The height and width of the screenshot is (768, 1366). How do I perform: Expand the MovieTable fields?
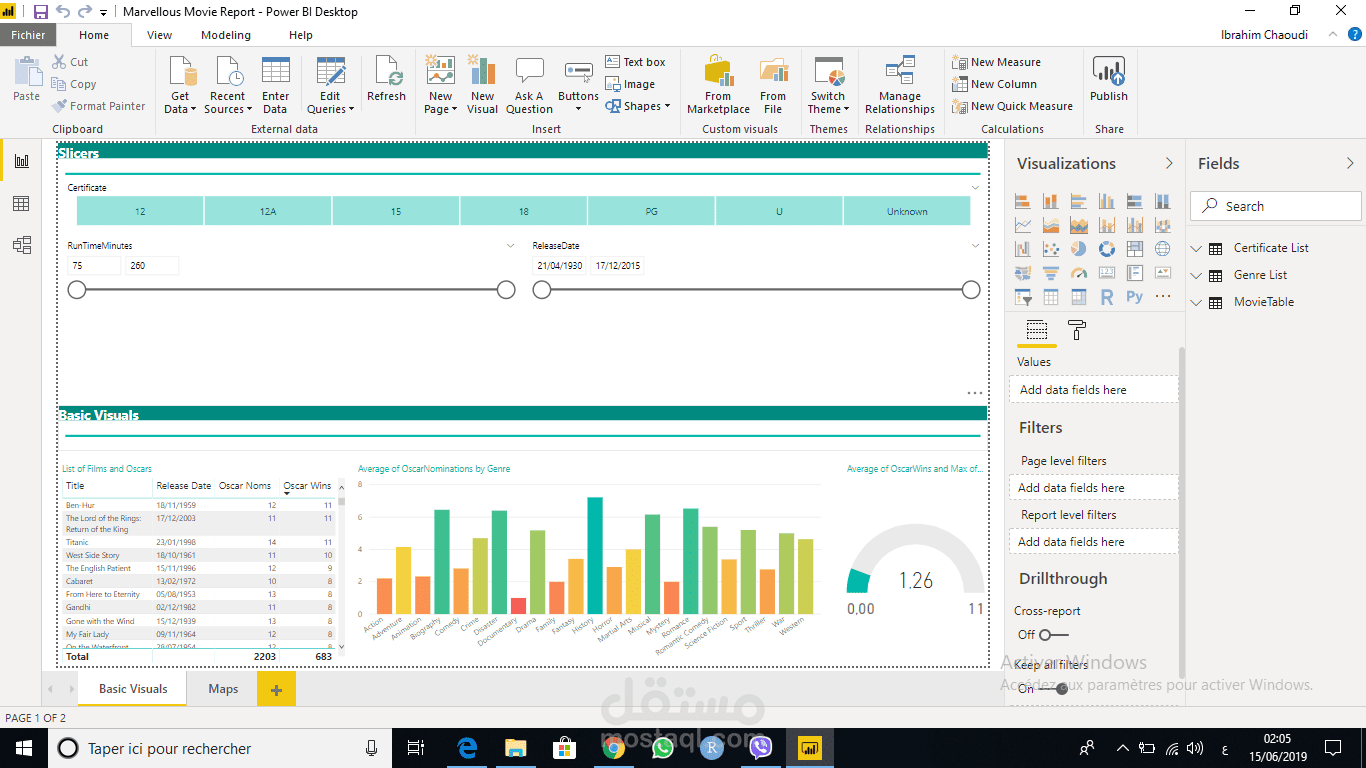[x=1197, y=302]
